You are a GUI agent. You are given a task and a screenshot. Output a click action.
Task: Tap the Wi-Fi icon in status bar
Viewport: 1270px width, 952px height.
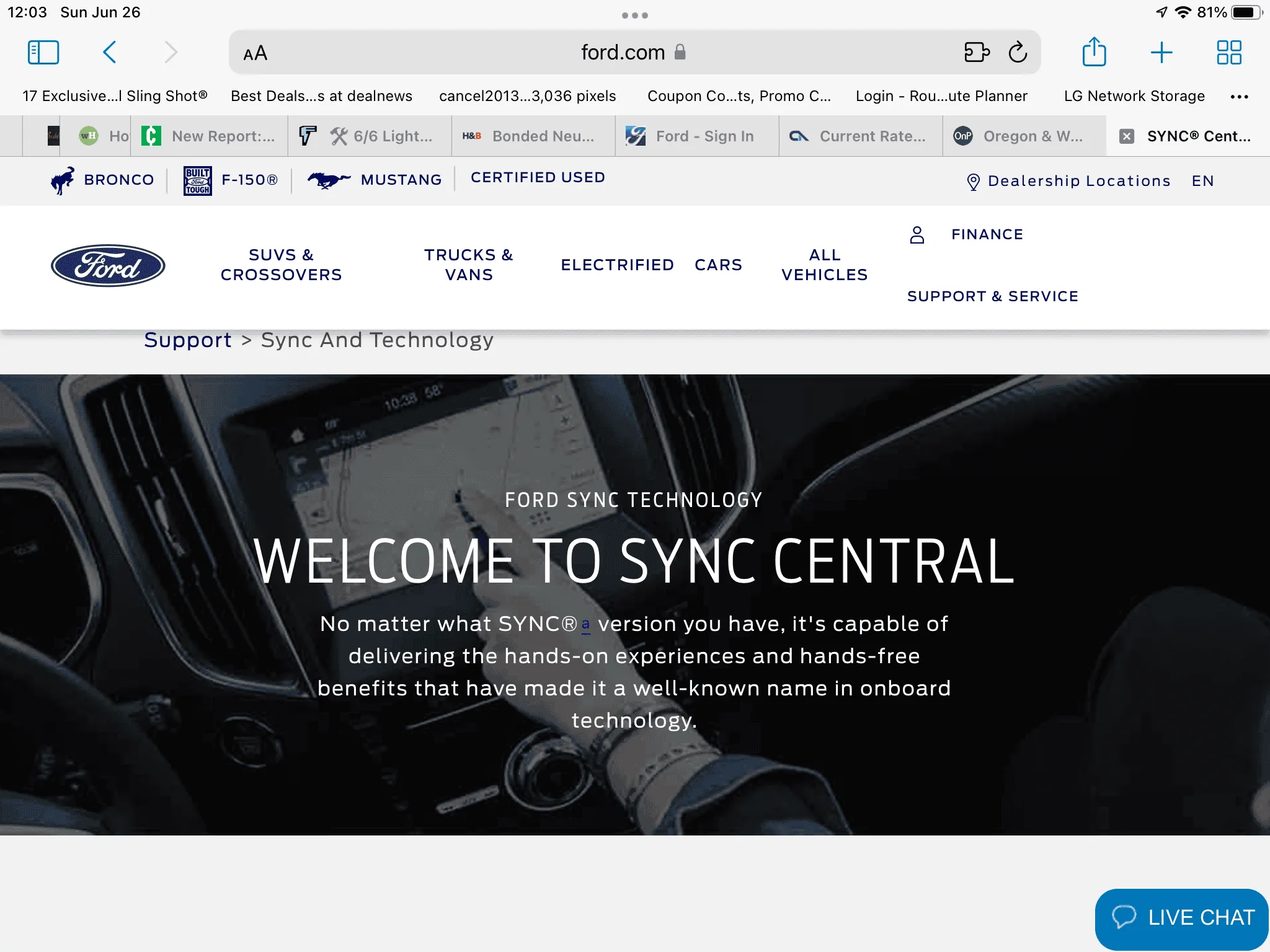1183,12
